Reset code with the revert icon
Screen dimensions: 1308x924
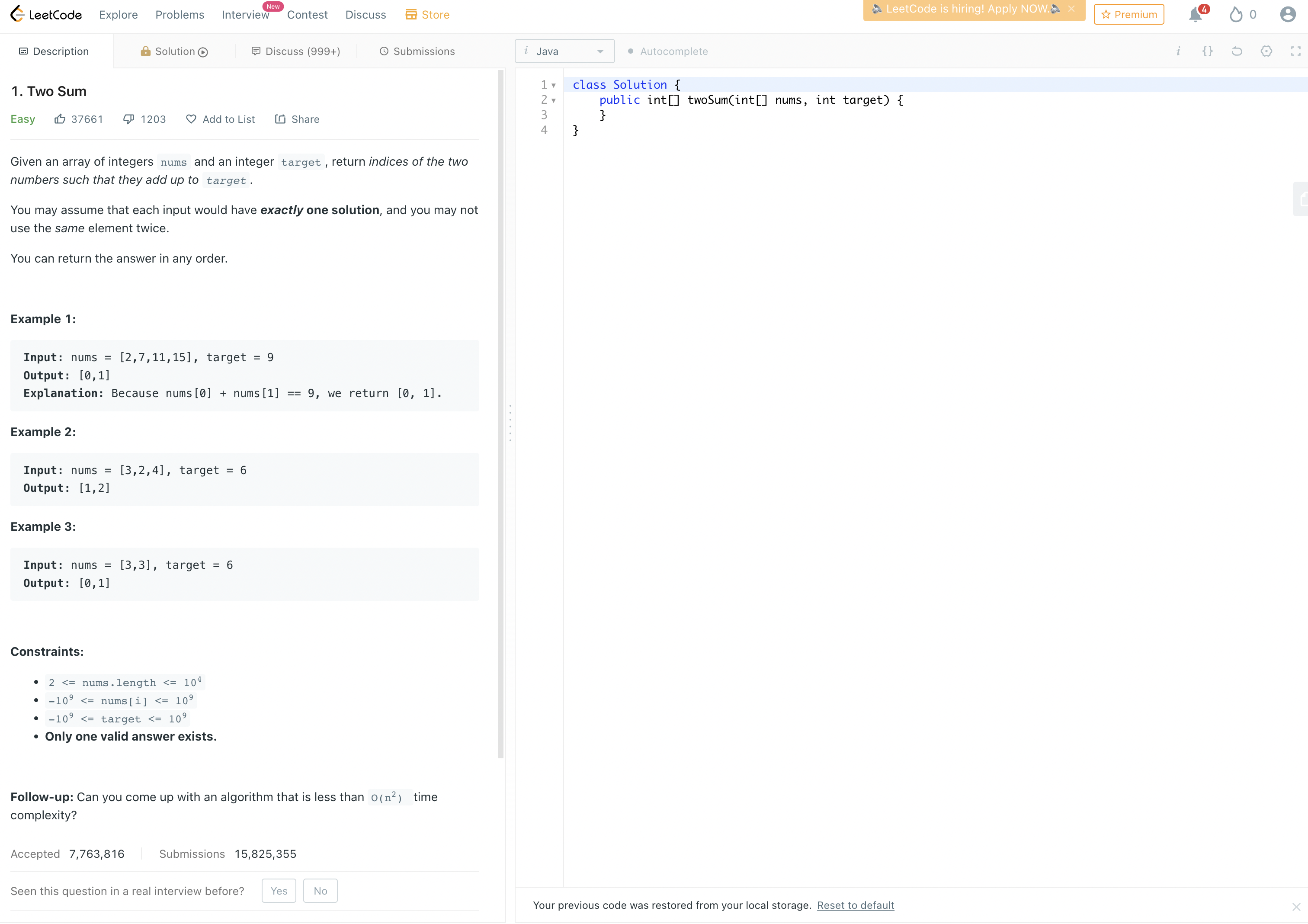tap(1237, 51)
